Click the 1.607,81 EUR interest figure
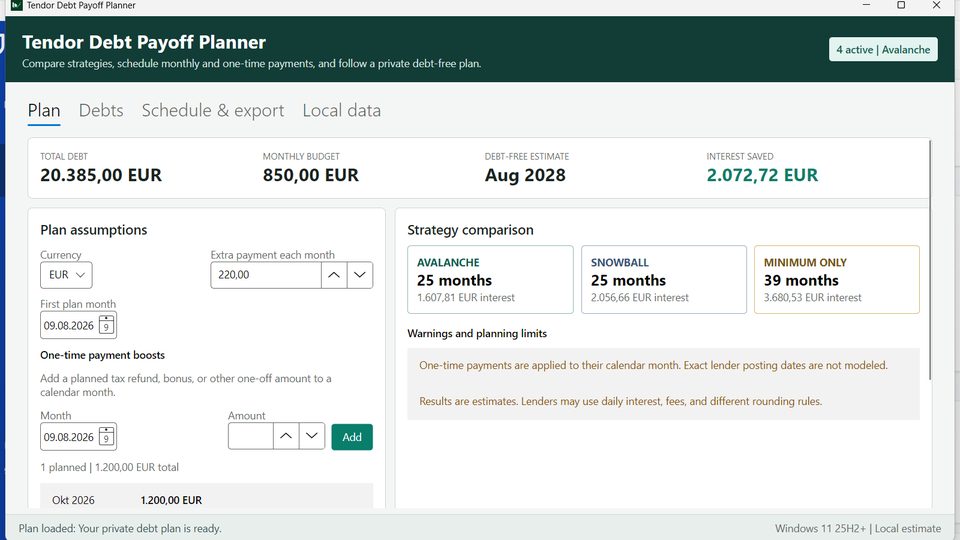 point(466,298)
